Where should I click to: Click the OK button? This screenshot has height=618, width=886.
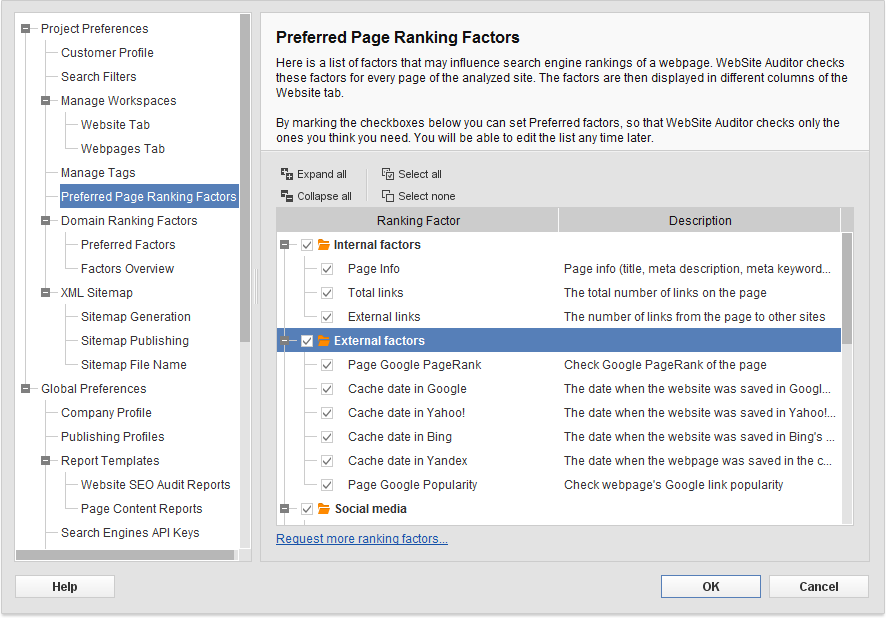(x=711, y=586)
